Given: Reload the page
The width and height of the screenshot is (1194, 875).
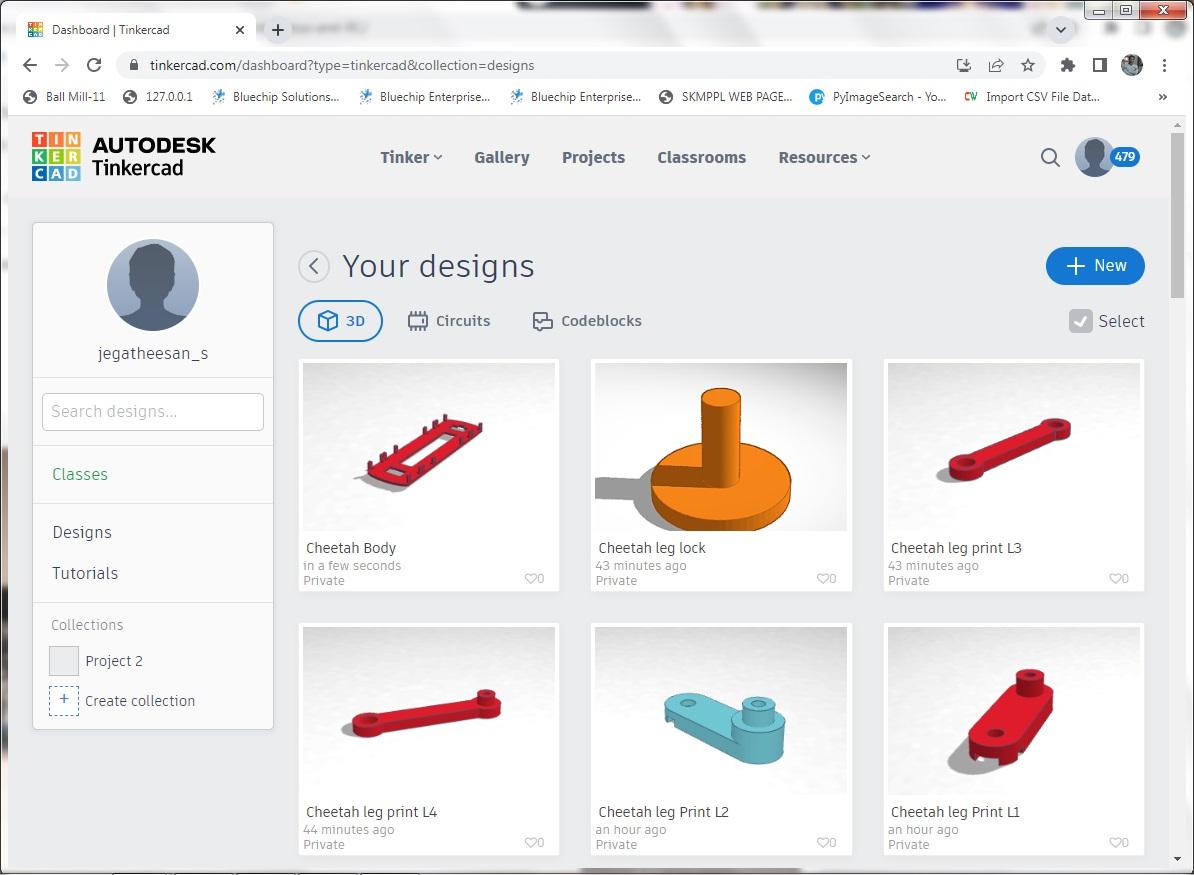Looking at the screenshot, I should 94,65.
